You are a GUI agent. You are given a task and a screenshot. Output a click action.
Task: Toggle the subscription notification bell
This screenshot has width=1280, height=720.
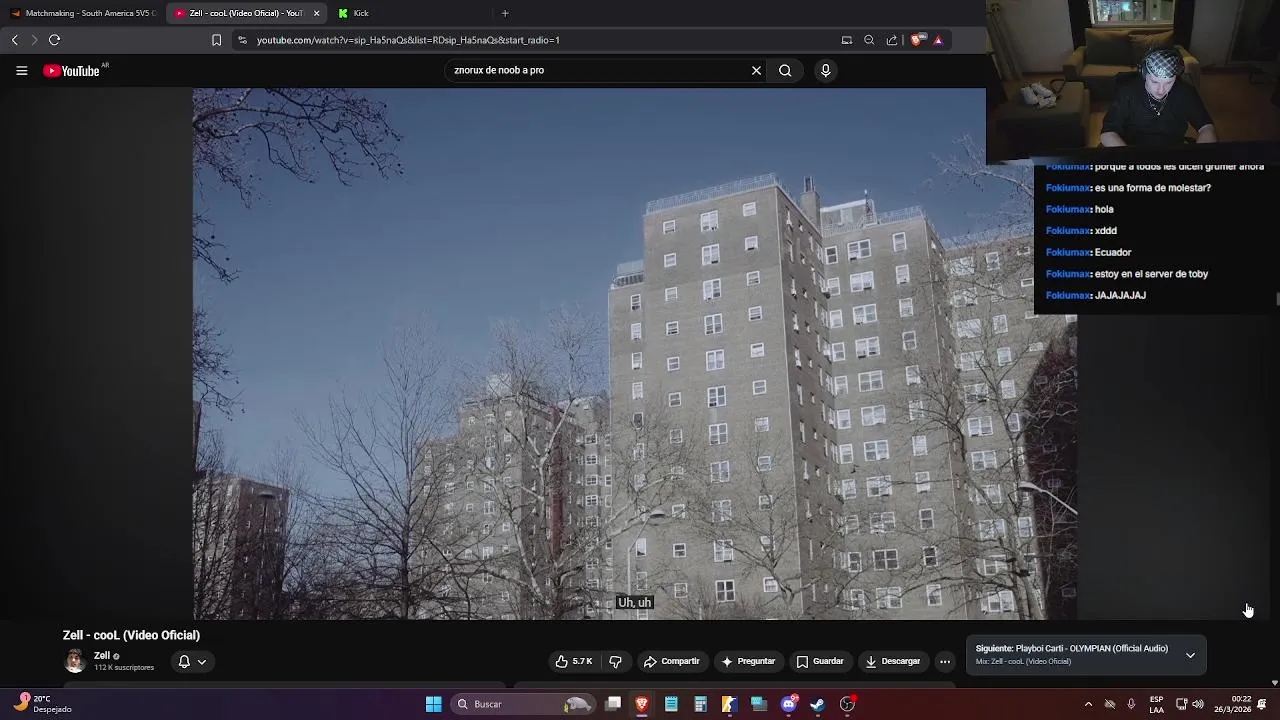pyautogui.click(x=184, y=661)
